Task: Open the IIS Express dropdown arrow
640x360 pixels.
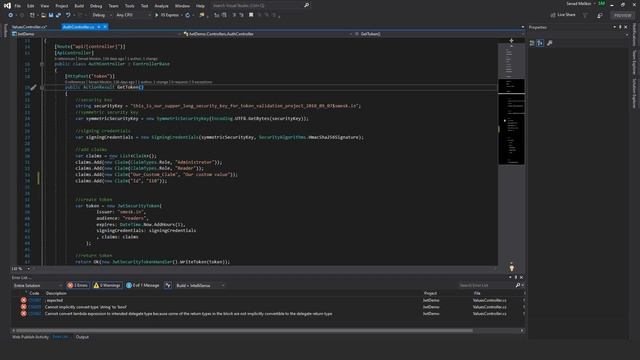Action: tap(182, 15)
